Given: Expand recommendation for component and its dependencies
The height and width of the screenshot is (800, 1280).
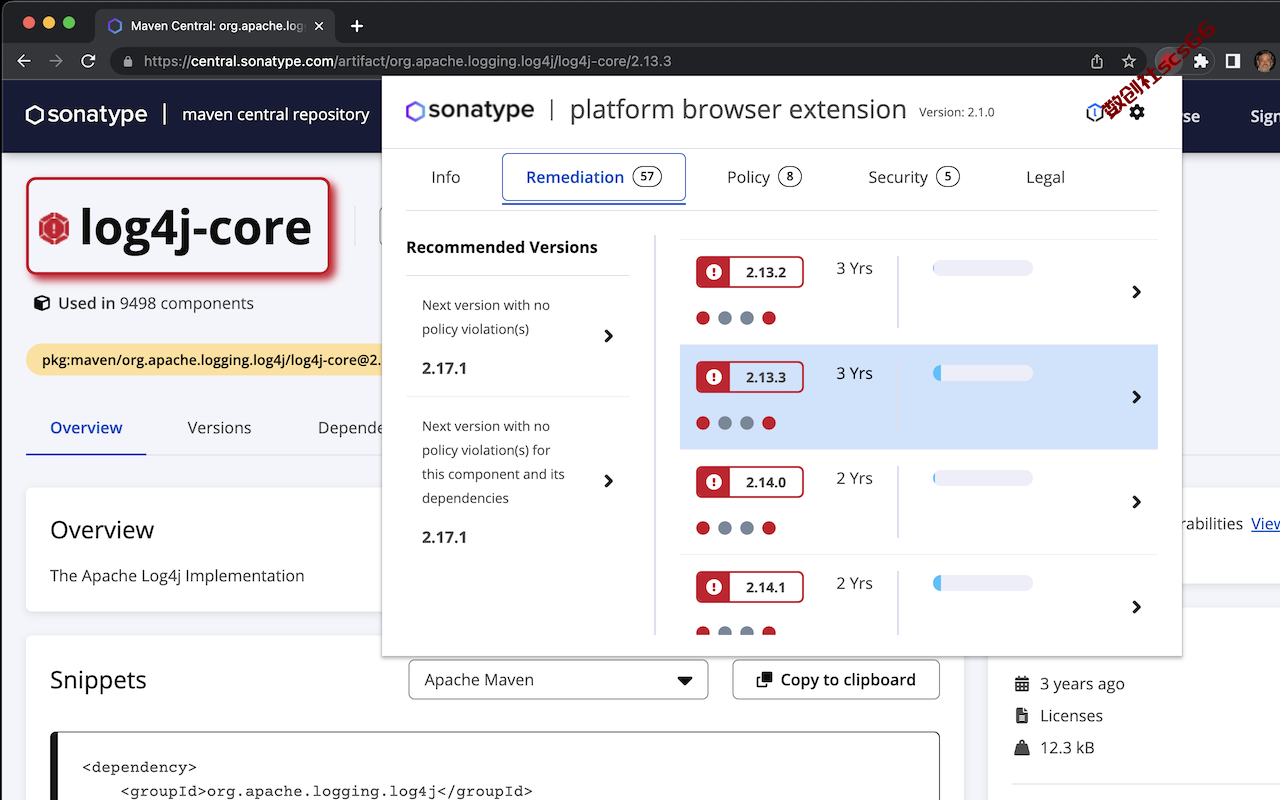Looking at the screenshot, I should click(609, 481).
